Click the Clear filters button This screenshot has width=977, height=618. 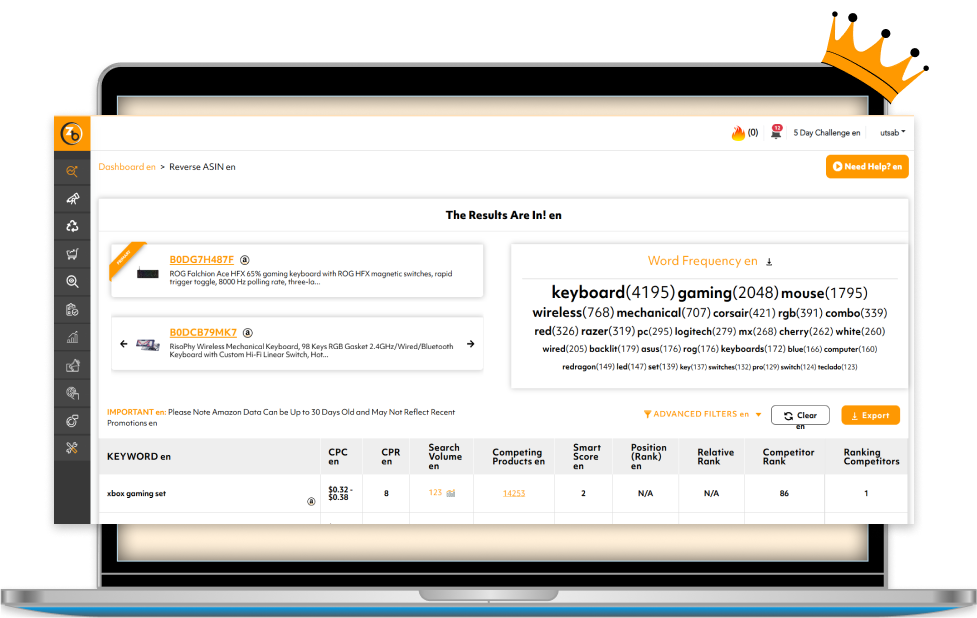pos(800,415)
